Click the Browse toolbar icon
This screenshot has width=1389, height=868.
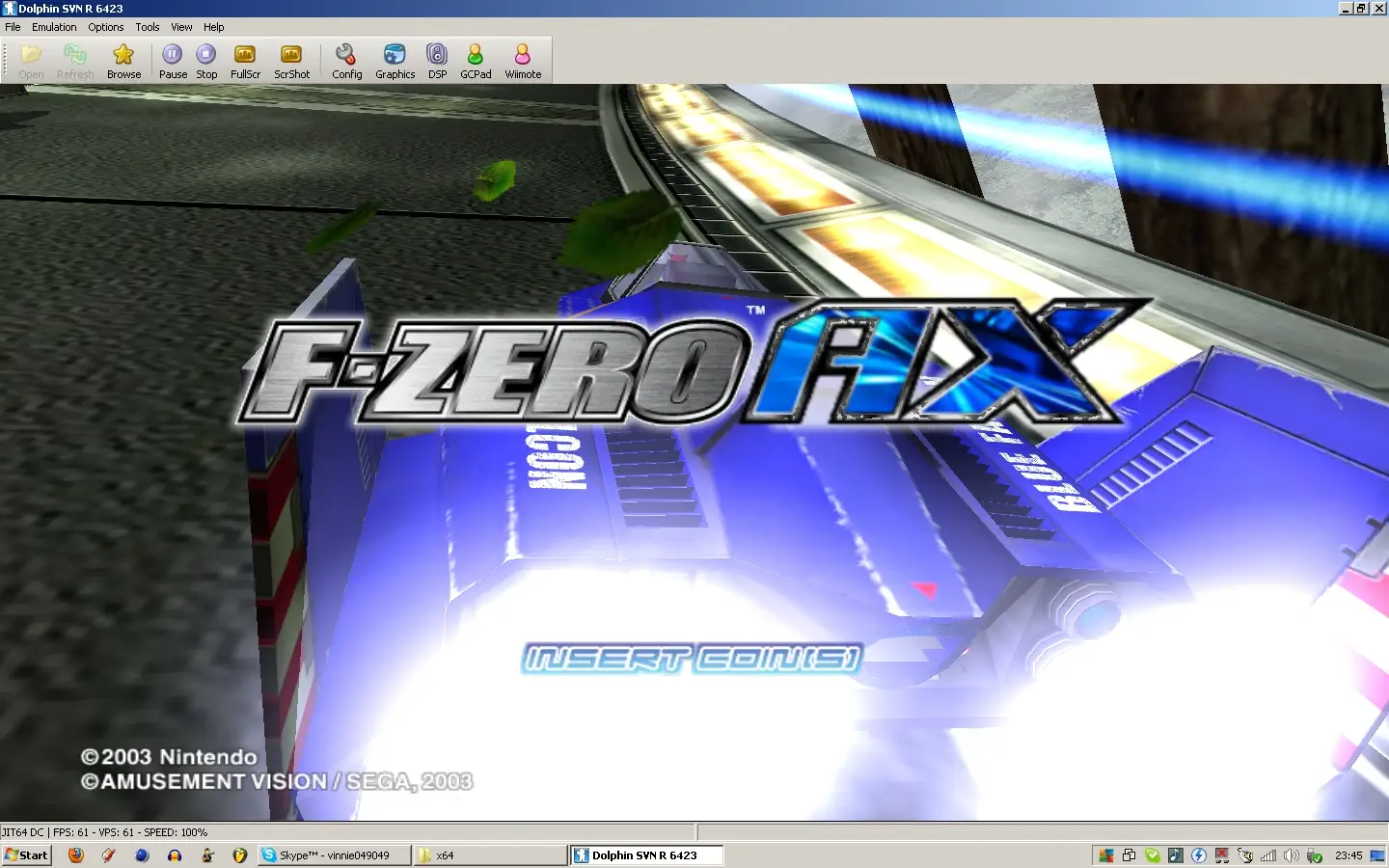pos(123,61)
